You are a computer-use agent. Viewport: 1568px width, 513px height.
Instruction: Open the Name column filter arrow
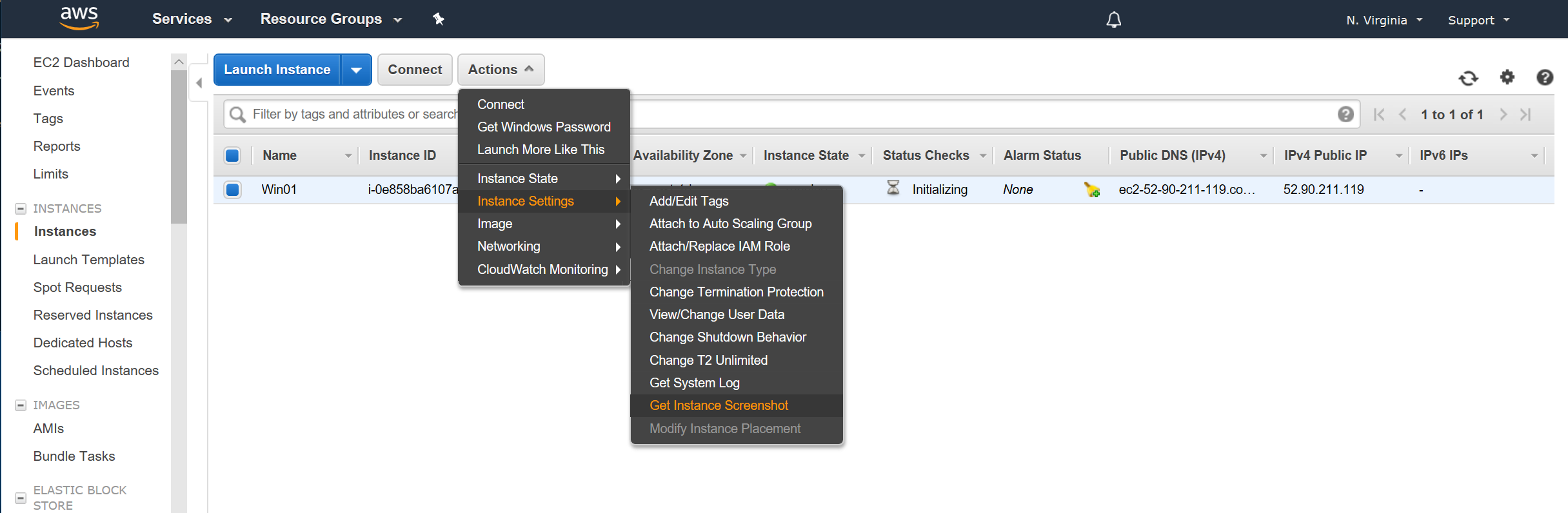348,156
